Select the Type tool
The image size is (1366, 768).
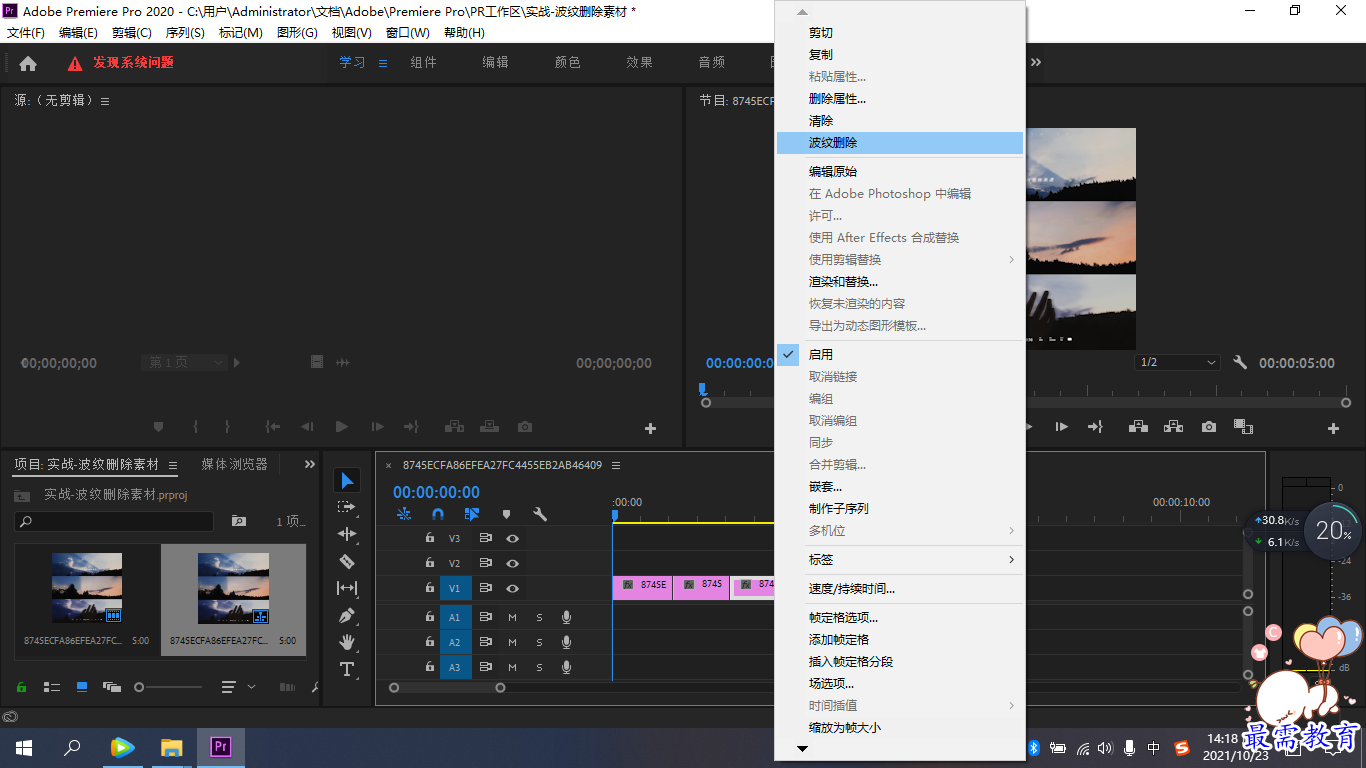point(347,669)
